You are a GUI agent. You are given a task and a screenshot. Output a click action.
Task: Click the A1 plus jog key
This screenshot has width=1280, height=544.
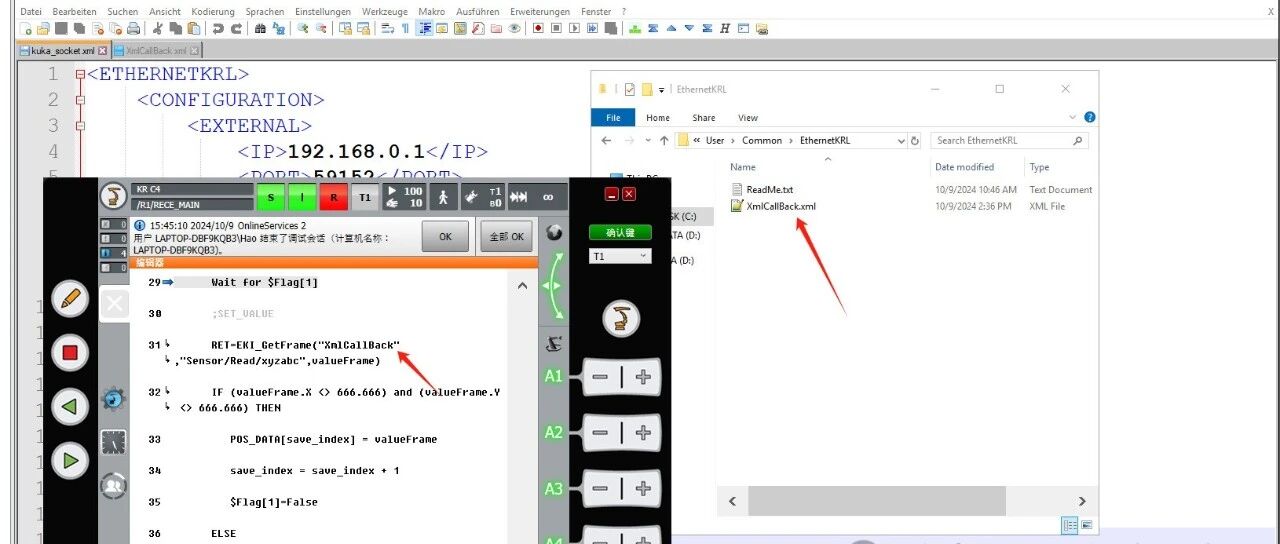point(643,377)
